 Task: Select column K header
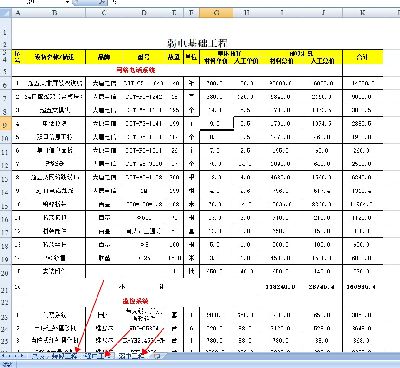click(x=362, y=13)
